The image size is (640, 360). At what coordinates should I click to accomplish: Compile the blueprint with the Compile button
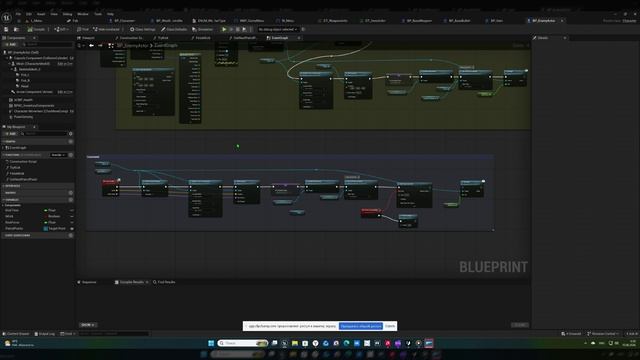tap(36, 29)
